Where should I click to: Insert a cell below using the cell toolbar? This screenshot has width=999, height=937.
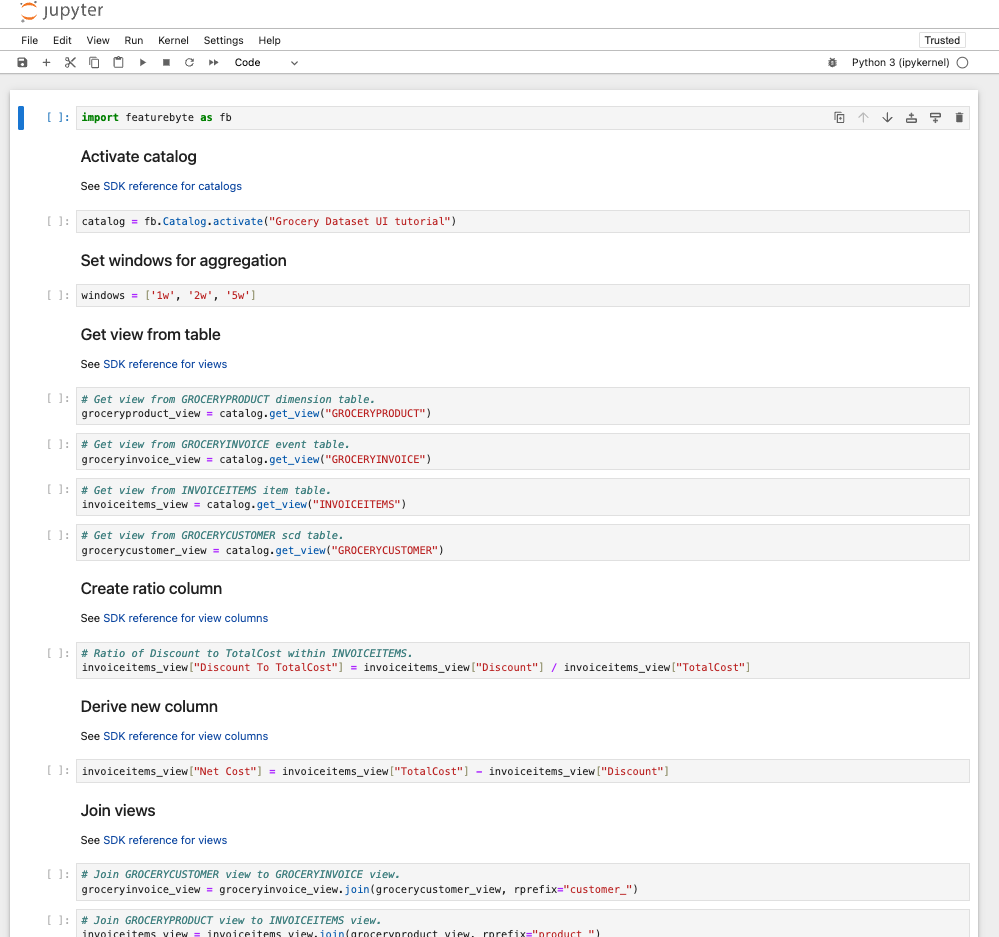pyautogui.click(x=935, y=118)
